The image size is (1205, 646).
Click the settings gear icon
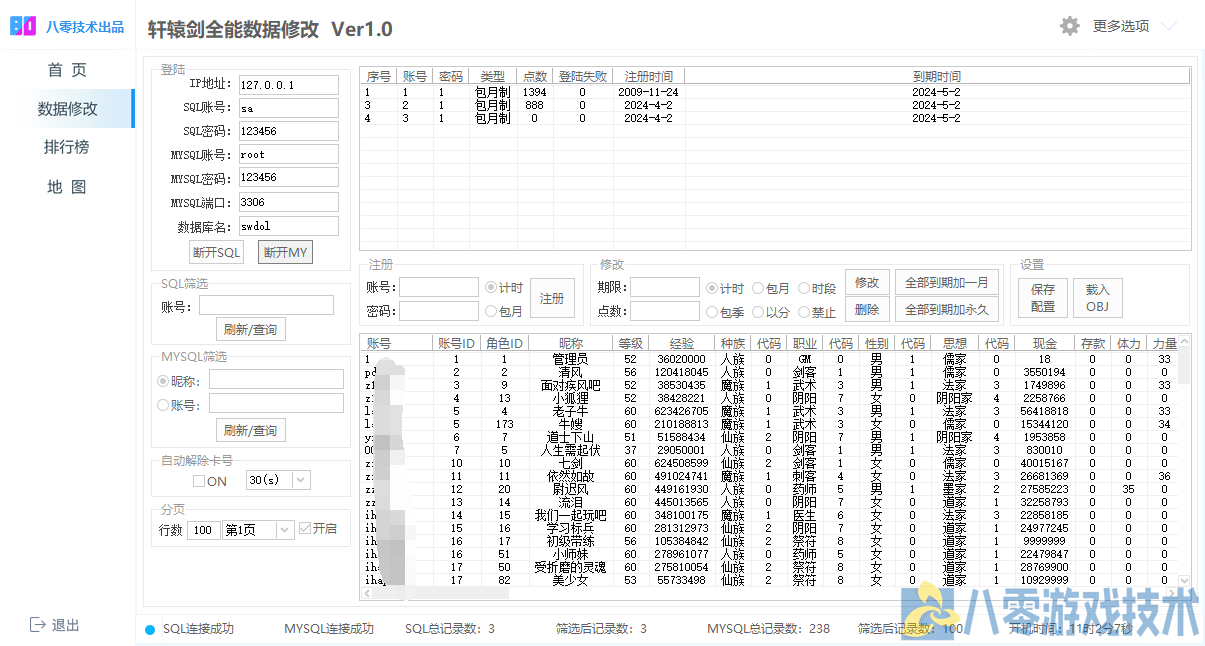[x=1070, y=26]
